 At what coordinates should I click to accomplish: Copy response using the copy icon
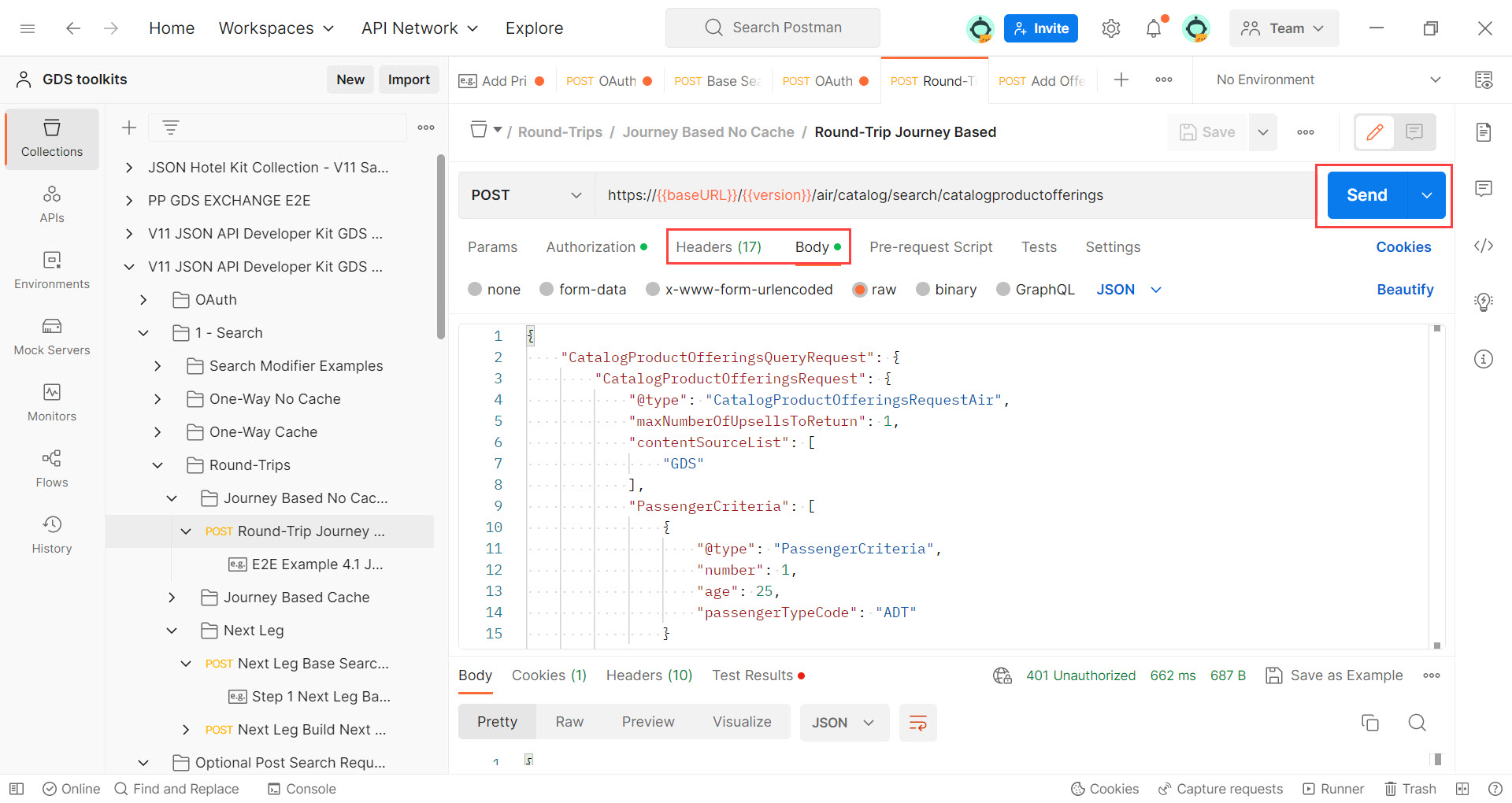pos(1370,723)
